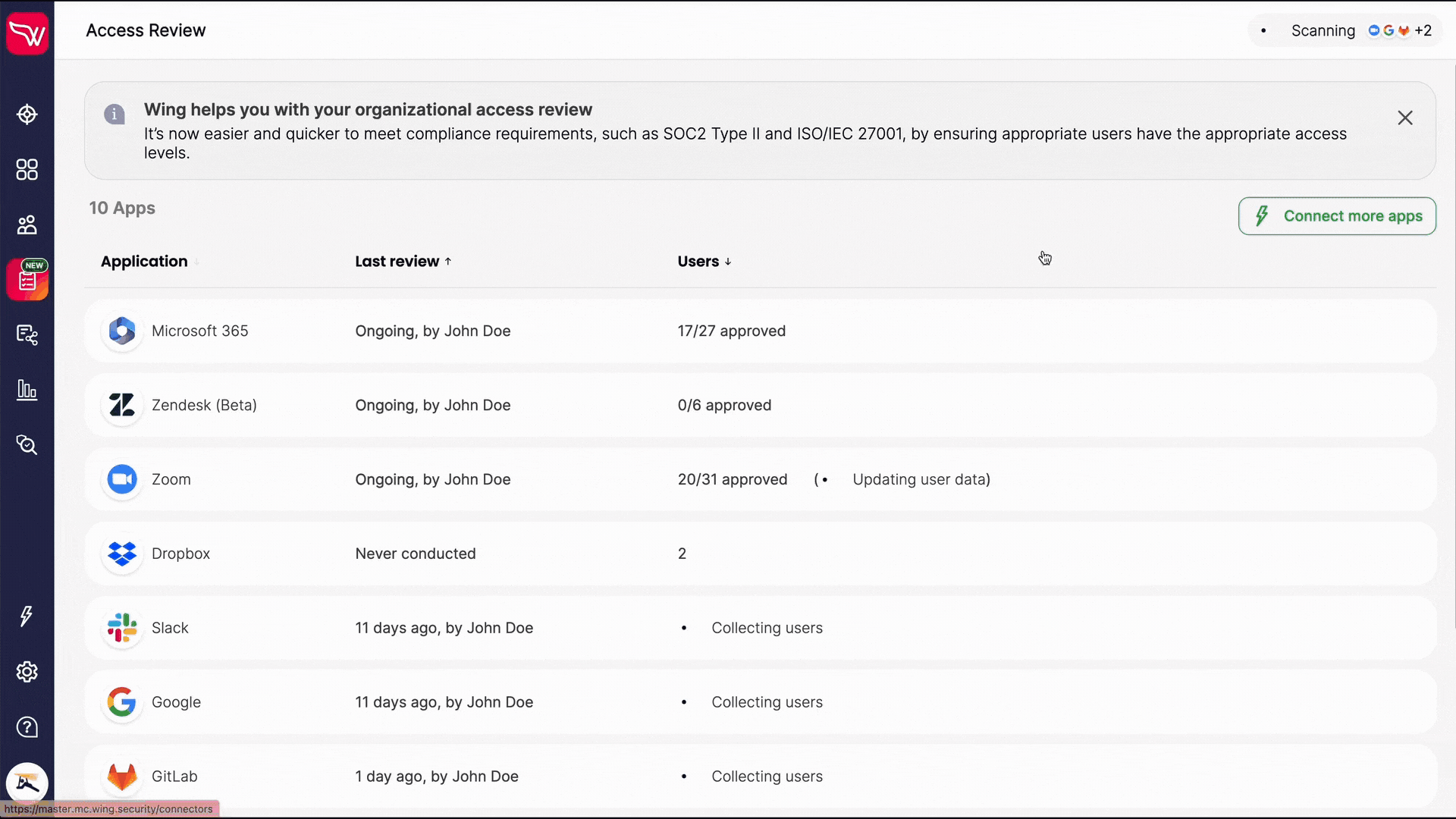Click the Zendesk app icon
The image size is (1456, 819).
121,405
